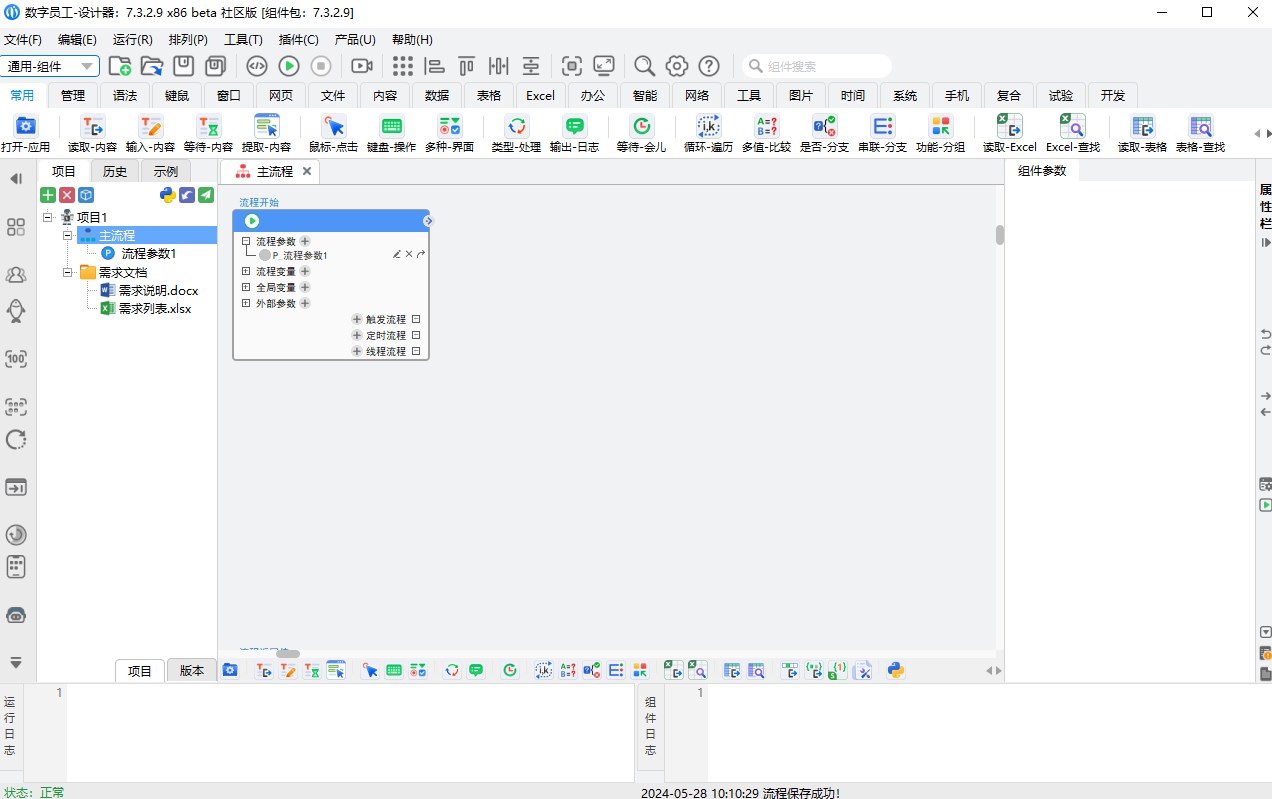
Task: Collapse the 需求文档 folder node
Action: (68, 272)
